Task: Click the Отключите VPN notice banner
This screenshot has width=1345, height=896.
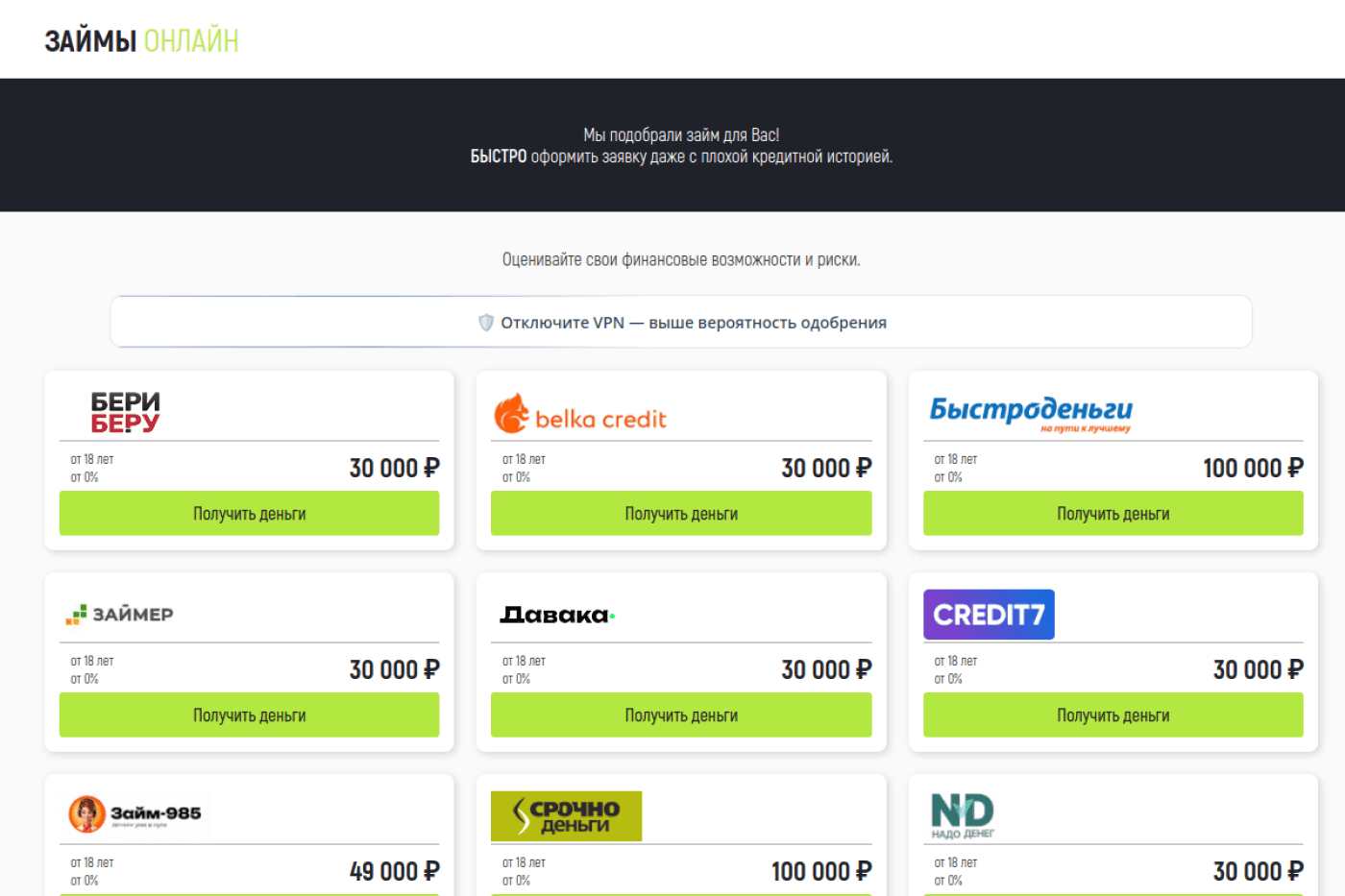Action: (681, 322)
